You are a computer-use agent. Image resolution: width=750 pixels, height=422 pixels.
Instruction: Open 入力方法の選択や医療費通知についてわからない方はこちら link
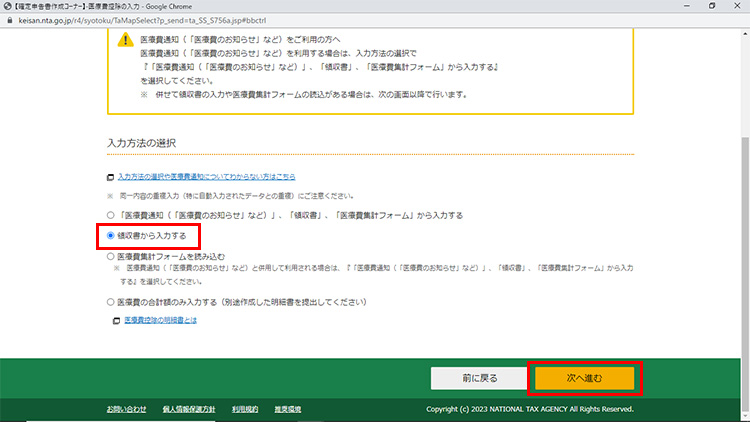(206, 176)
